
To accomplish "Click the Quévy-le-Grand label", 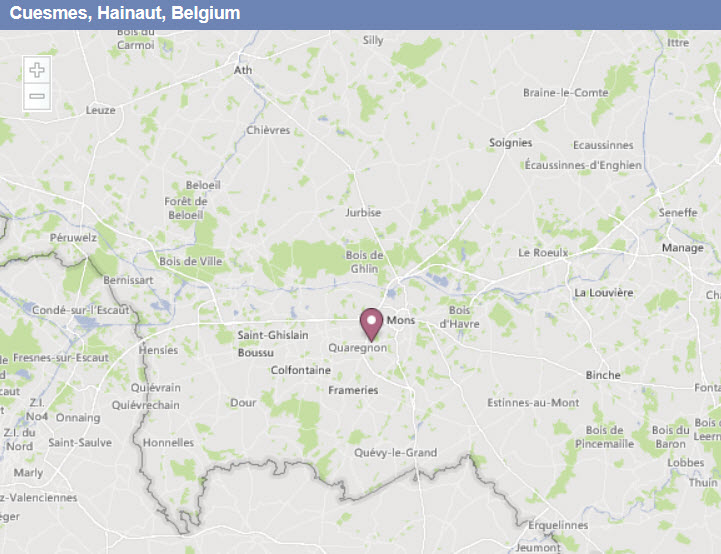I will point(395,453).
